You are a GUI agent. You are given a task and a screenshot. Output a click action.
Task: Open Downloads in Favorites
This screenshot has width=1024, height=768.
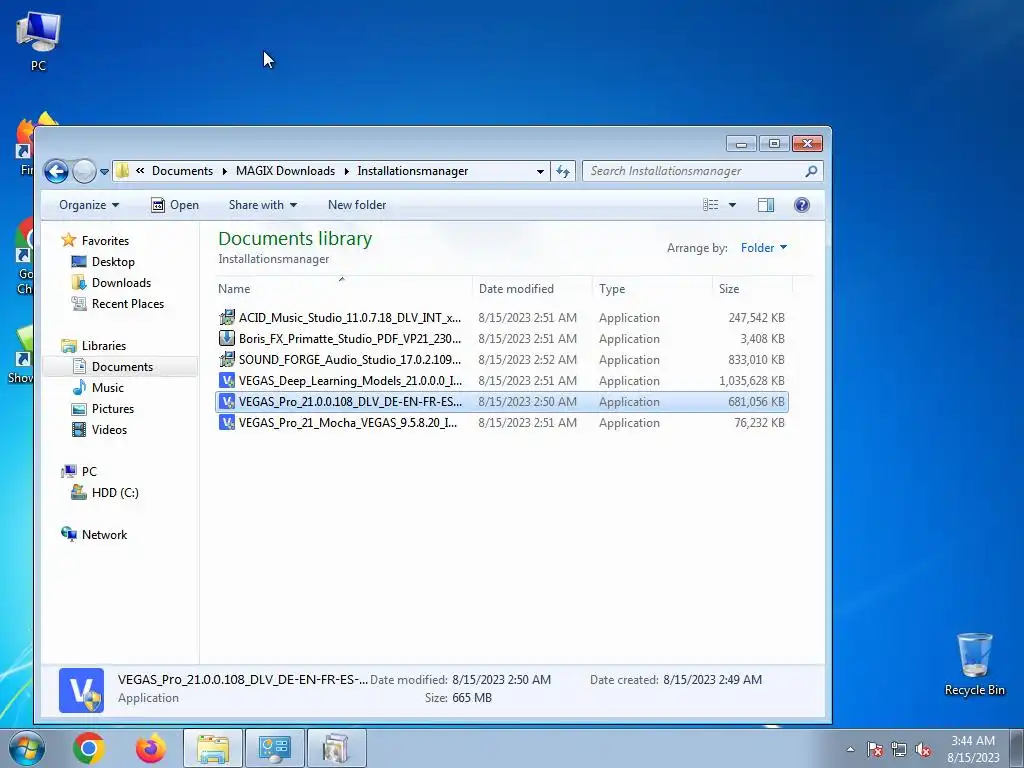point(121,283)
